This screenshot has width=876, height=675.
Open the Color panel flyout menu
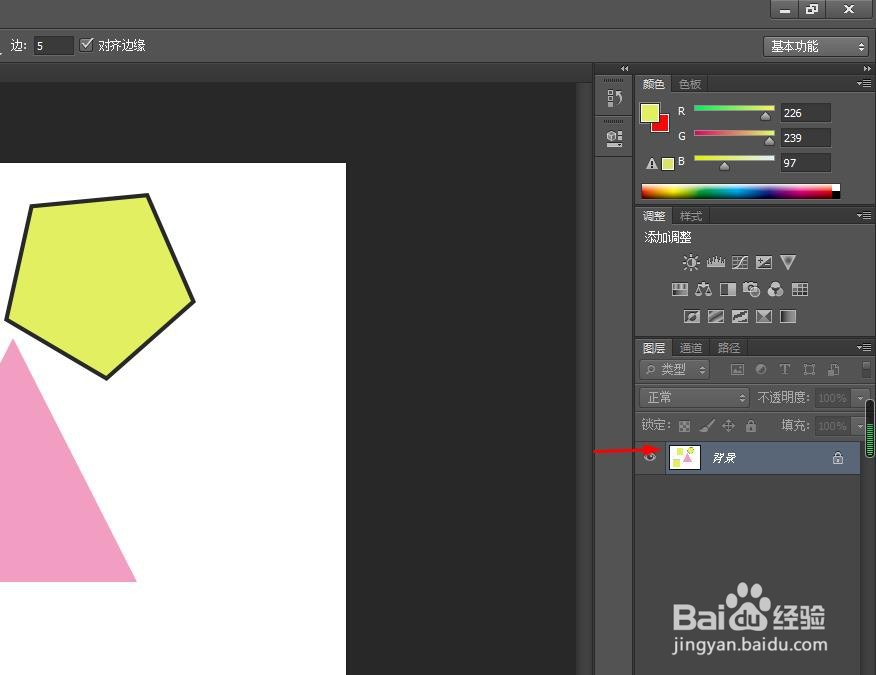864,84
